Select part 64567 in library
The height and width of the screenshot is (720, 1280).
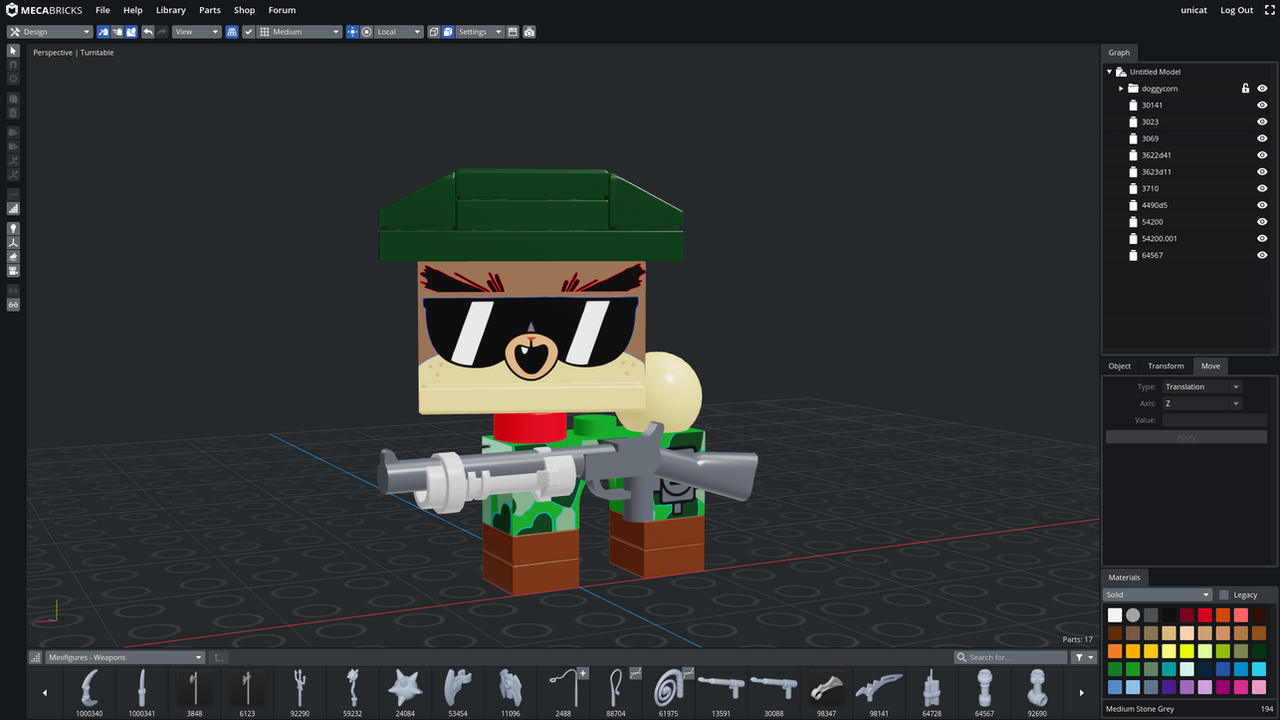point(984,692)
